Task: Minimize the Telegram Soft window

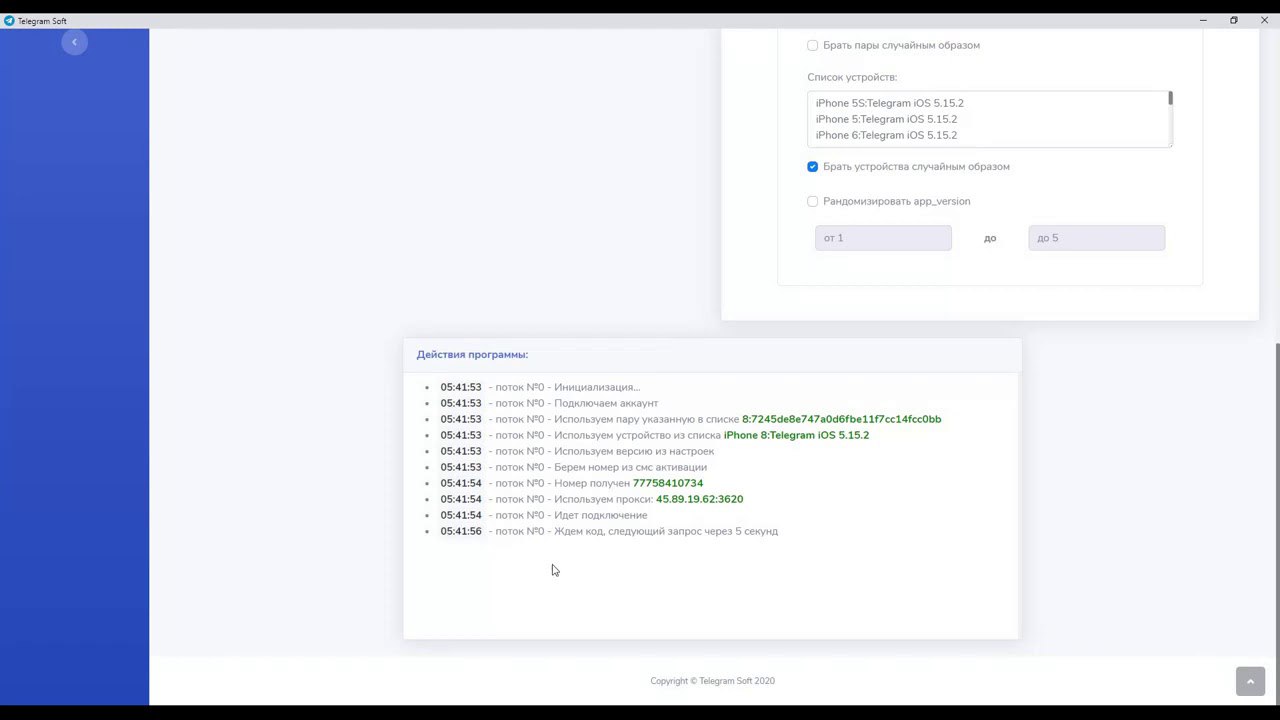Action: point(1203,20)
